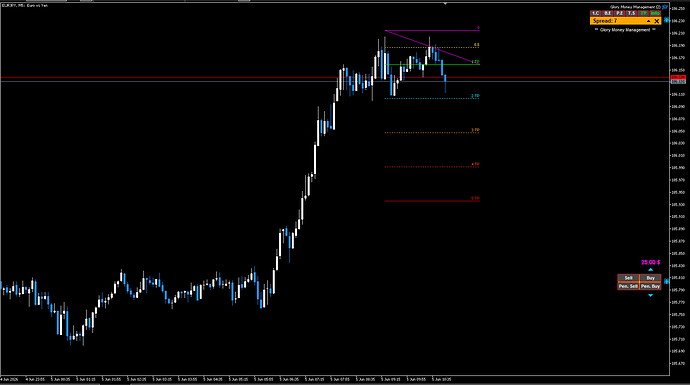The width and height of the screenshot is (690, 385).
Task: Click the cyan icon right of Buy button
Action: click(x=666, y=281)
